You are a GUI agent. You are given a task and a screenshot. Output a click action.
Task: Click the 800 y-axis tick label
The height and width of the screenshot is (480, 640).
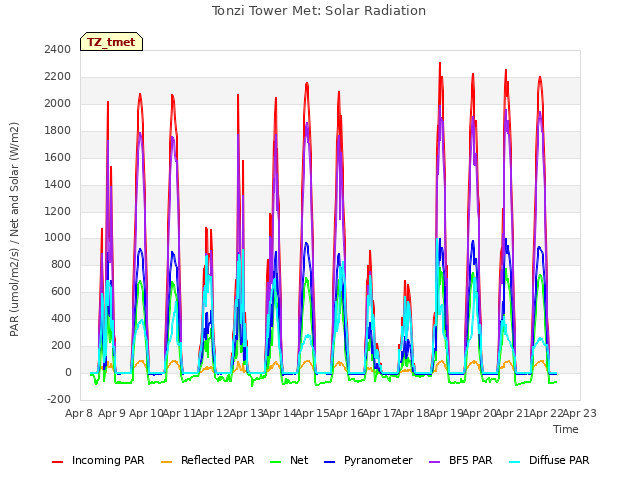click(61, 264)
